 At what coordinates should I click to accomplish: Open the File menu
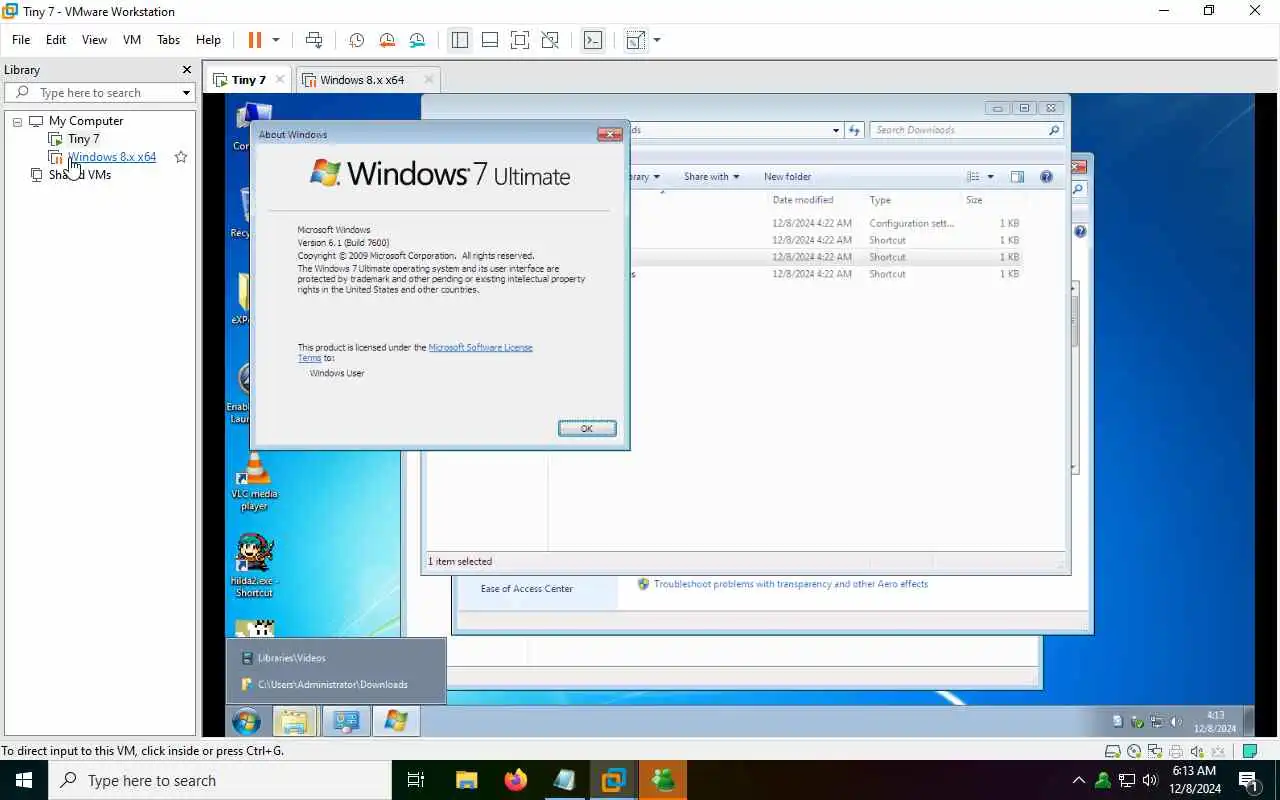(x=21, y=40)
